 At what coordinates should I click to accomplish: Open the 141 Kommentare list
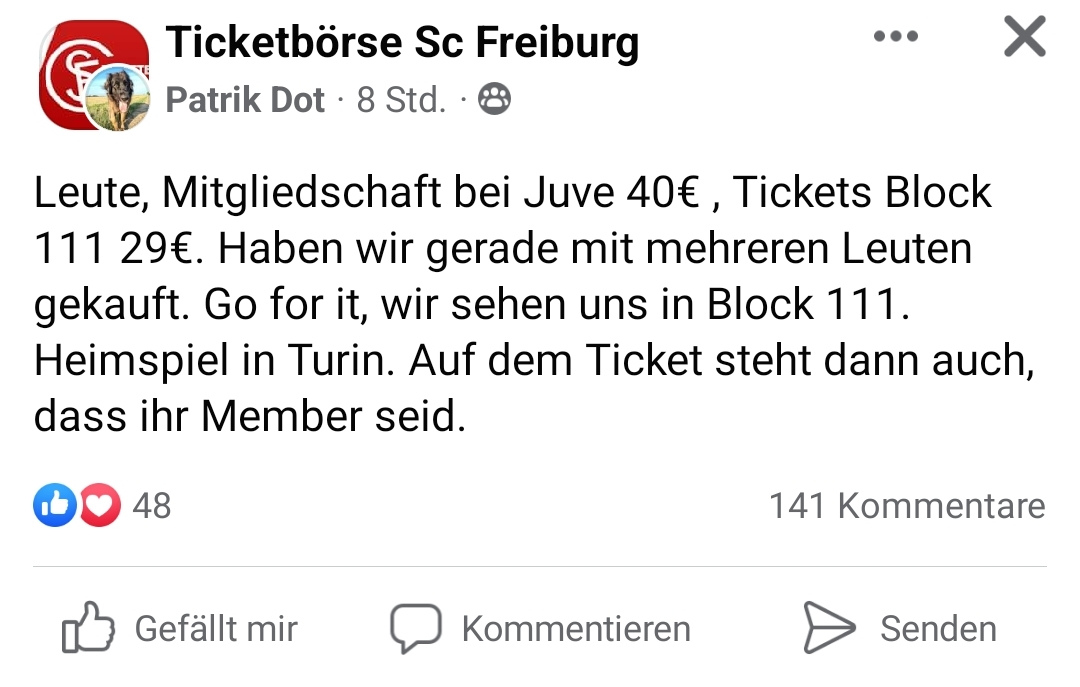click(x=906, y=505)
